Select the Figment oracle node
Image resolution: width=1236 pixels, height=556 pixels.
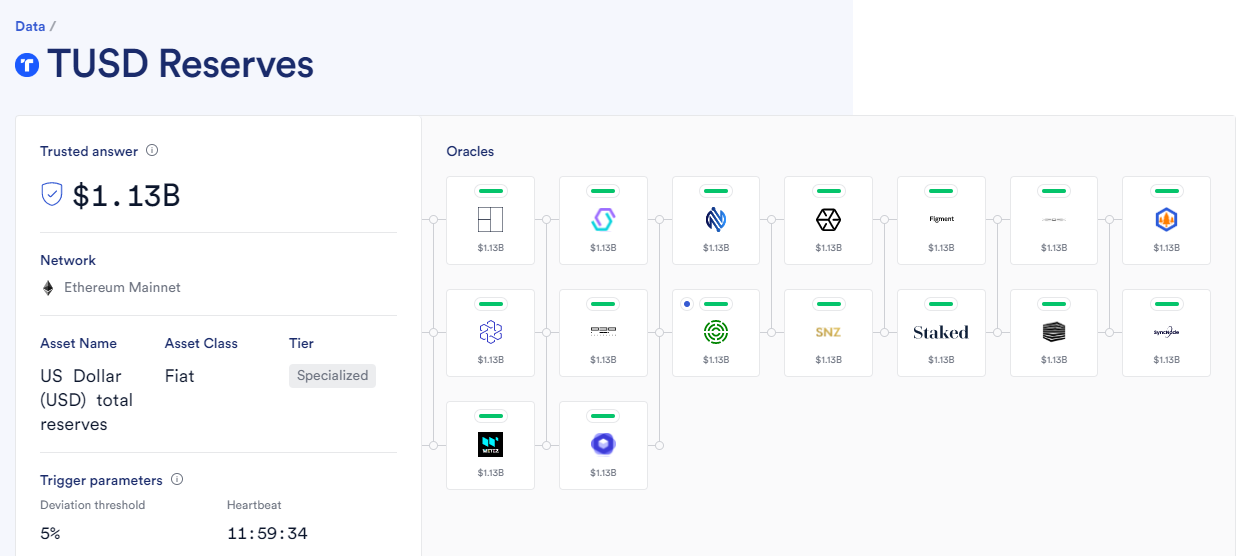pos(941,220)
